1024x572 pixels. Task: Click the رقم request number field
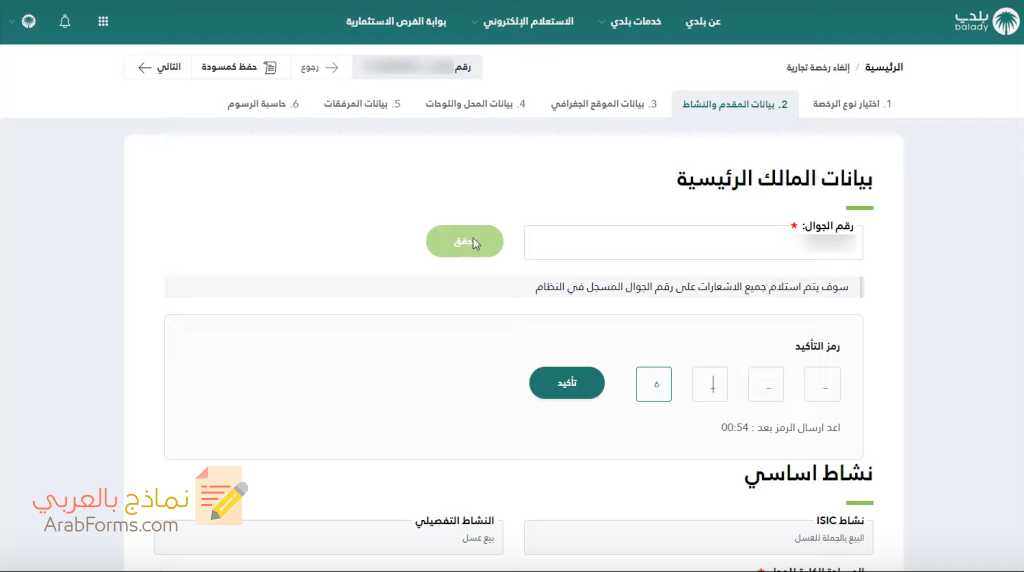[x=417, y=67]
